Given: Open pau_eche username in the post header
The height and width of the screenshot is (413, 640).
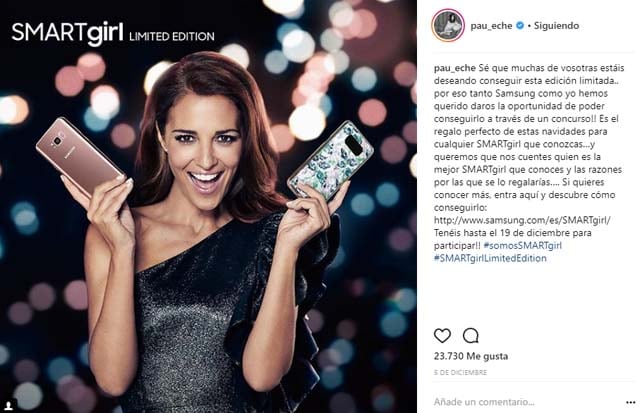Looking at the screenshot, I should coord(491,26).
